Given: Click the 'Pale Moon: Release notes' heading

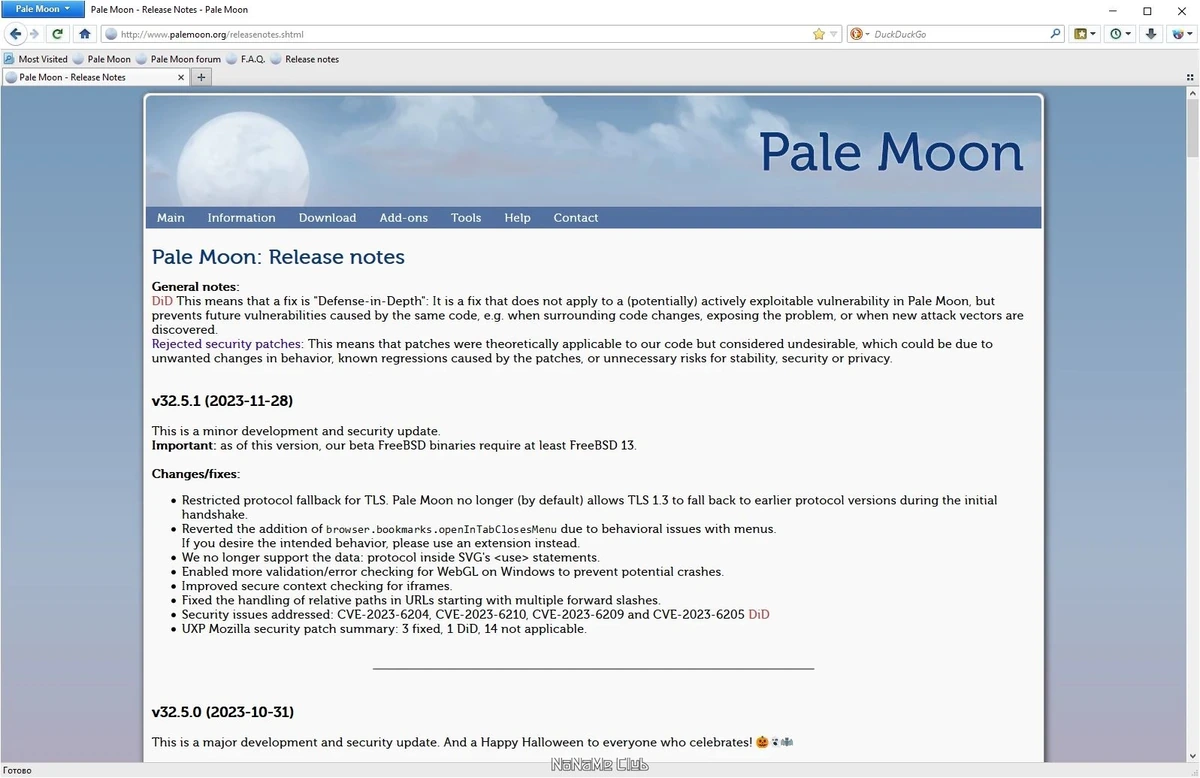Looking at the screenshot, I should 278,257.
